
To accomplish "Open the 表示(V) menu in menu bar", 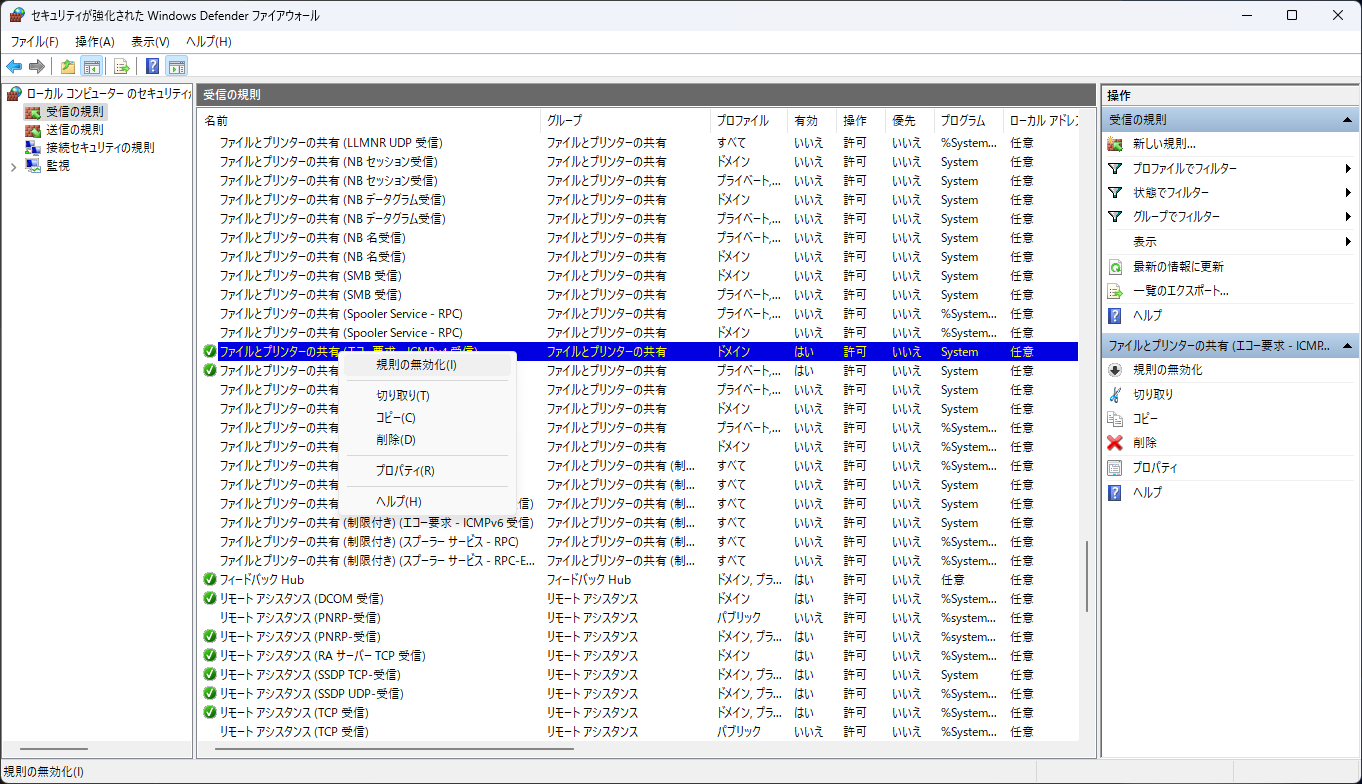I will 150,41.
